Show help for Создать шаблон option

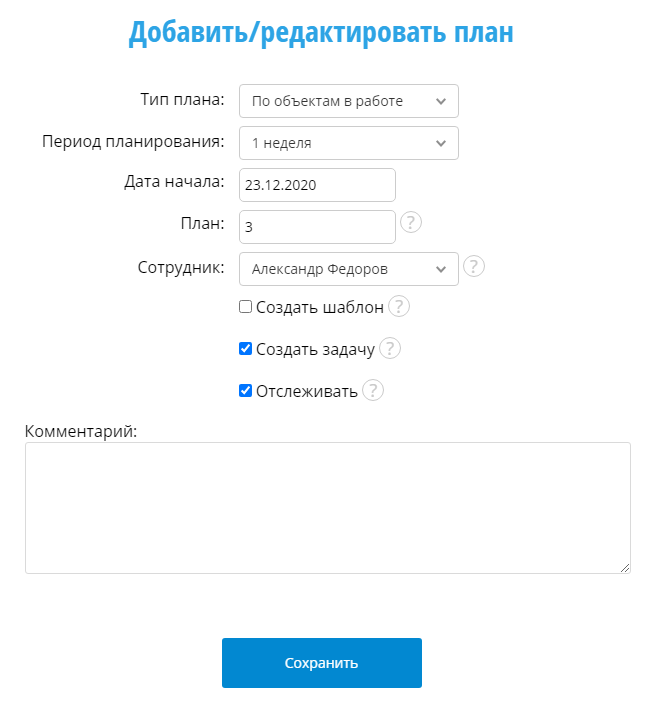point(399,307)
